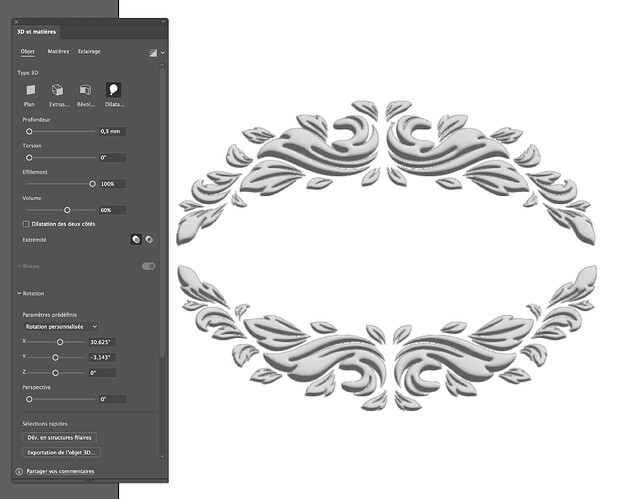The height and width of the screenshot is (499, 622).
Task: Toggle the Biseau switch
Action: (149, 266)
